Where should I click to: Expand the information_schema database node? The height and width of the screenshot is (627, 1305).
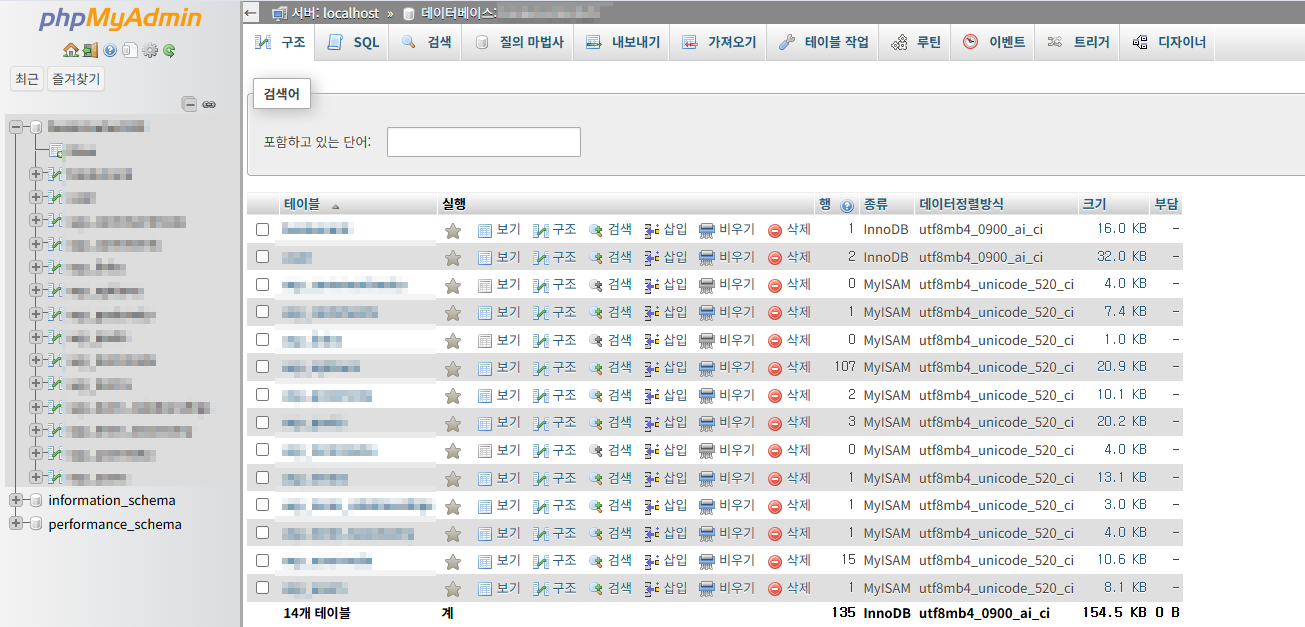coord(16,500)
